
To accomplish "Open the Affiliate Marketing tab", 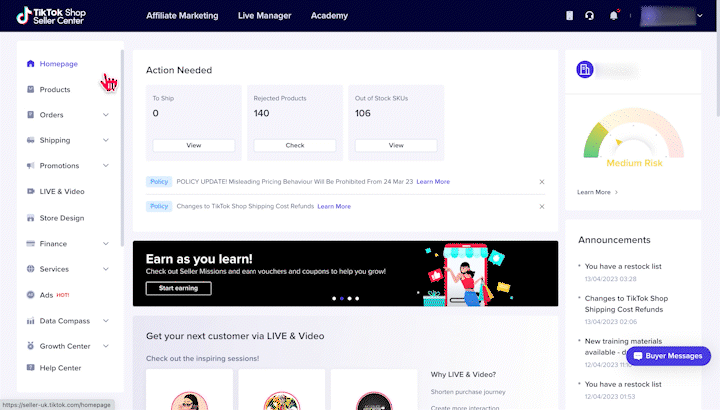I will [x=184, y=16].
